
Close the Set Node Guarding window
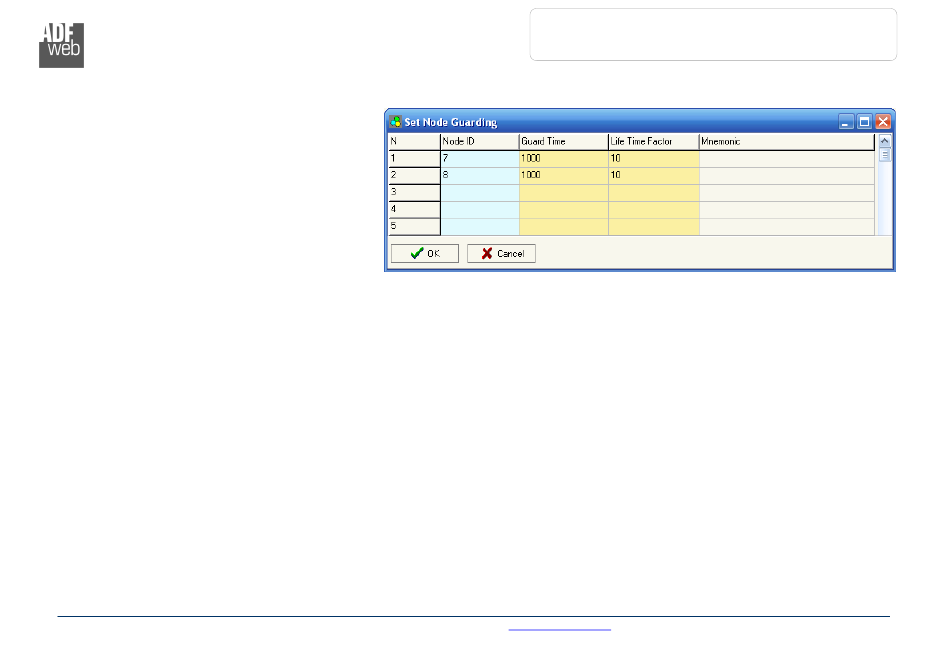click(883, 122)
